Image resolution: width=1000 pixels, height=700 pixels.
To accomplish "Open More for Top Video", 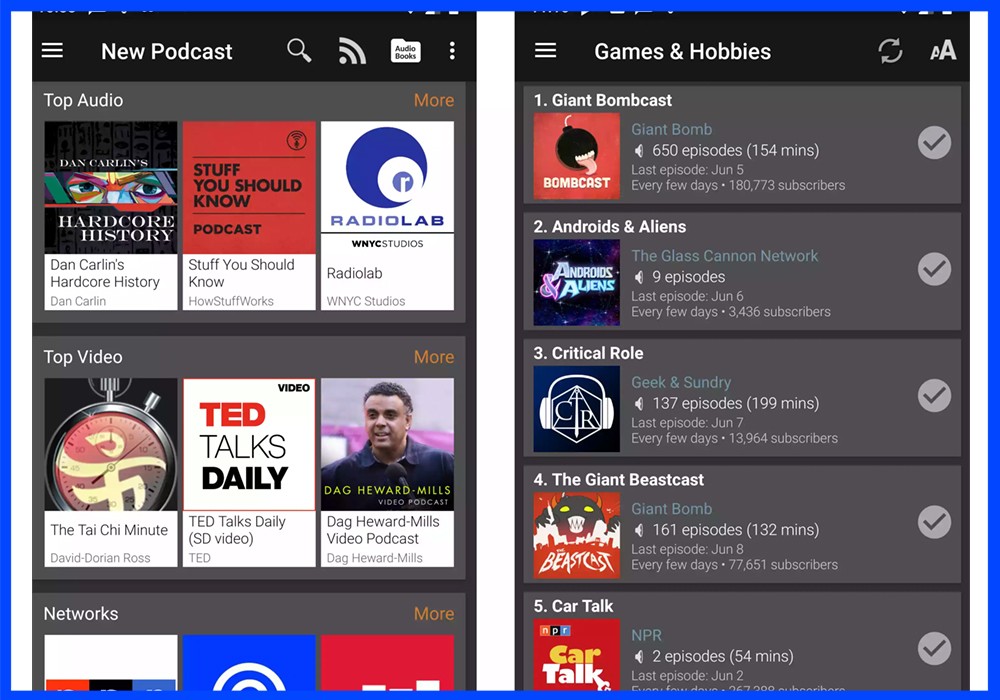I will (x=434, y=357).
